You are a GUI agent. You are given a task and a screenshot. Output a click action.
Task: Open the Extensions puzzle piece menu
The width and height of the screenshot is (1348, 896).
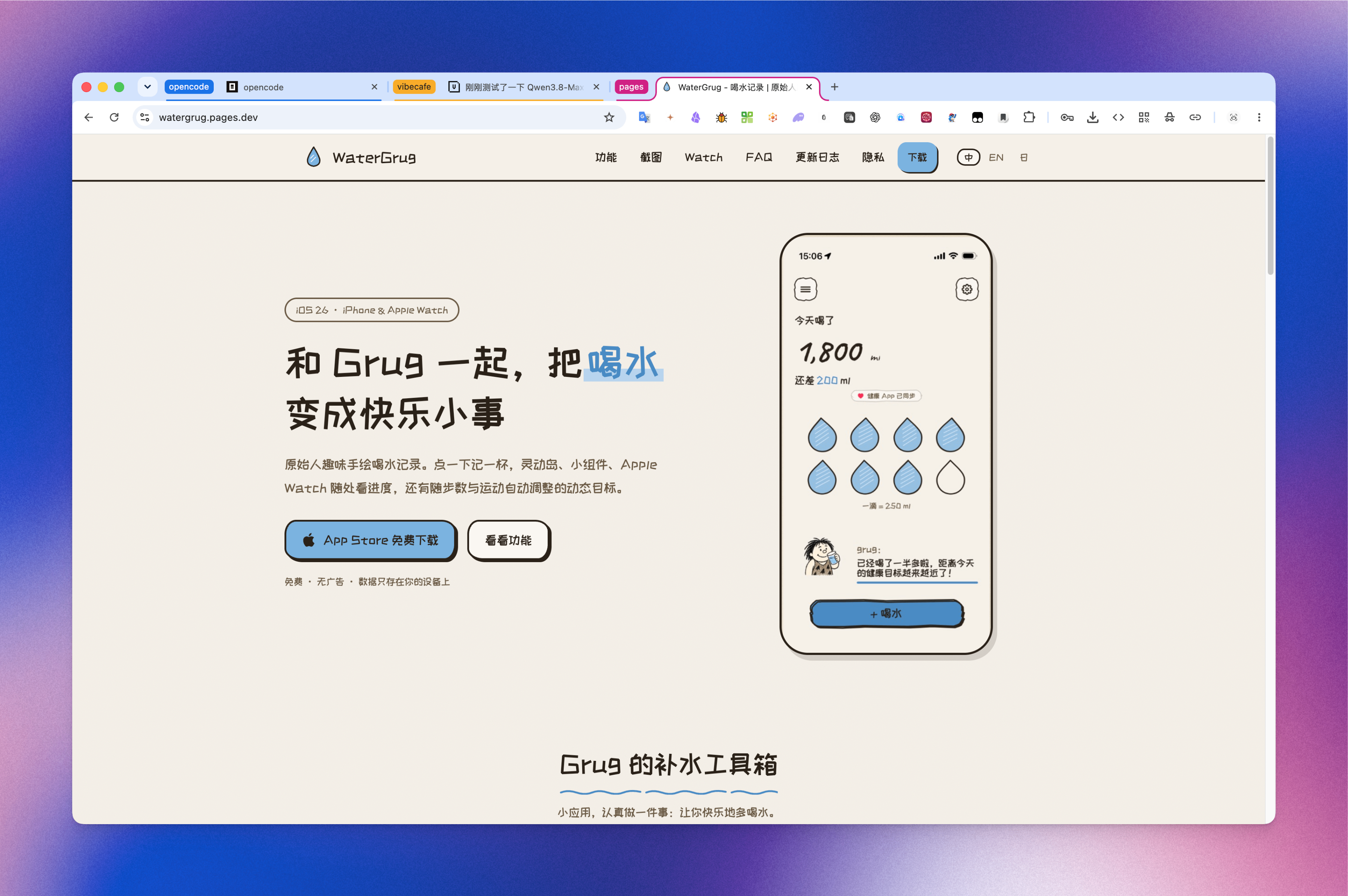click(1029, 117)
